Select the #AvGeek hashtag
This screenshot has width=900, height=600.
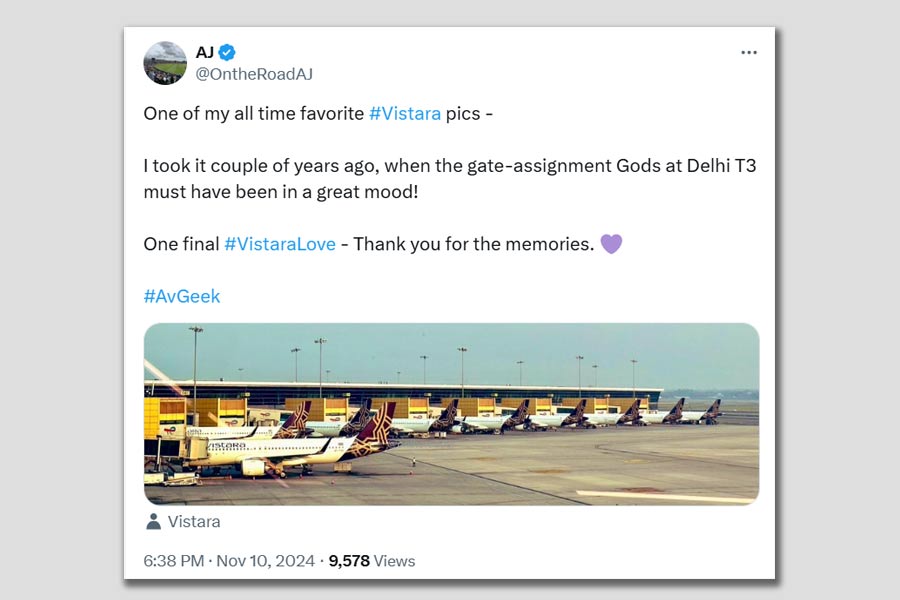coord(182,296)
